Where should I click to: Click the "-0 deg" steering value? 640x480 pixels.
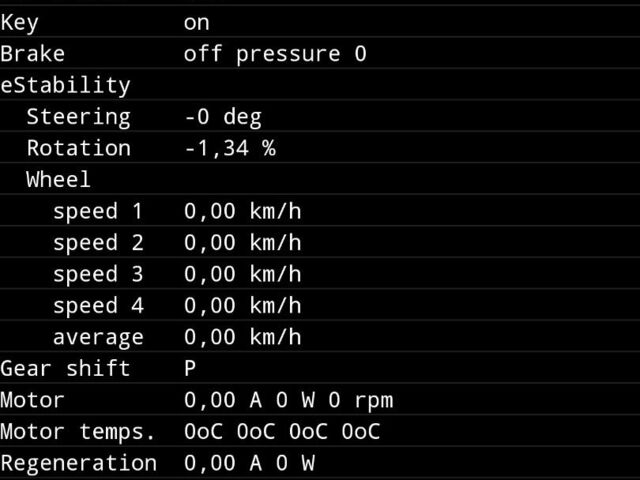(x=222, y=117)
